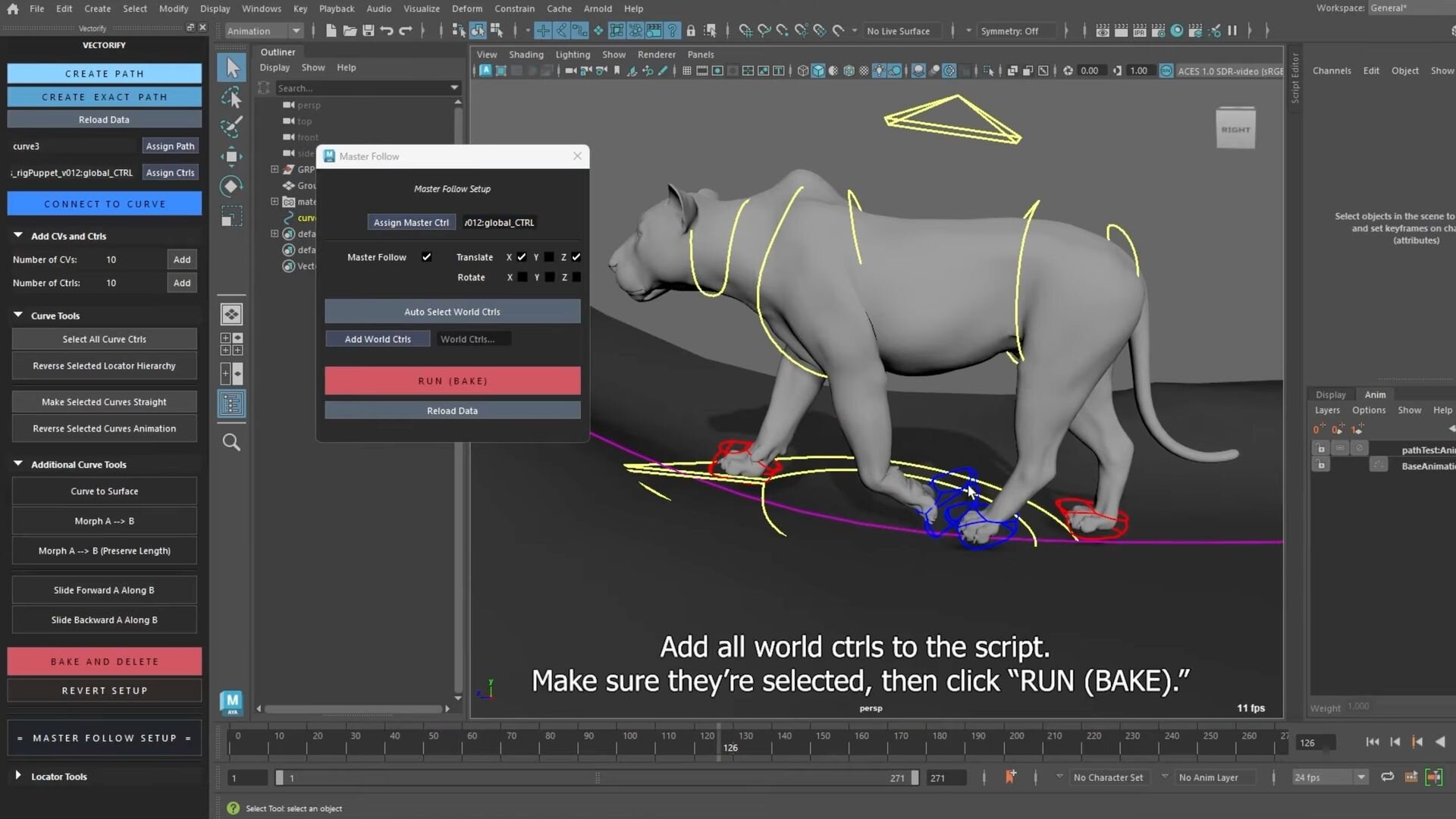Open the Deform menu
This screenshot has width=1456, height=819.
pos(466,9)
